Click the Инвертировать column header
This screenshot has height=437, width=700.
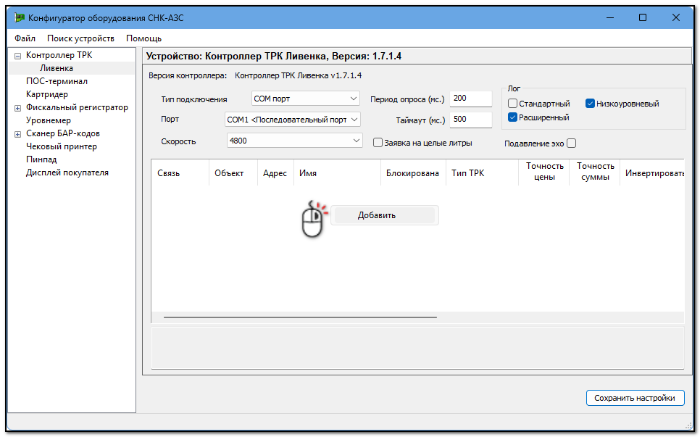(x=652, y=173)
